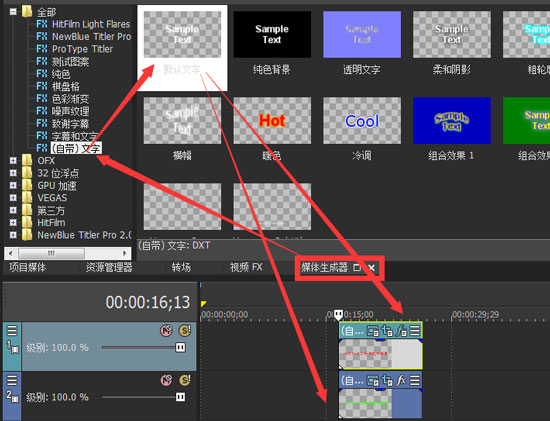Expand the VEGAS folder
Image resolution: width=550 pixels, height=421 pixels.
click(13, 198)
